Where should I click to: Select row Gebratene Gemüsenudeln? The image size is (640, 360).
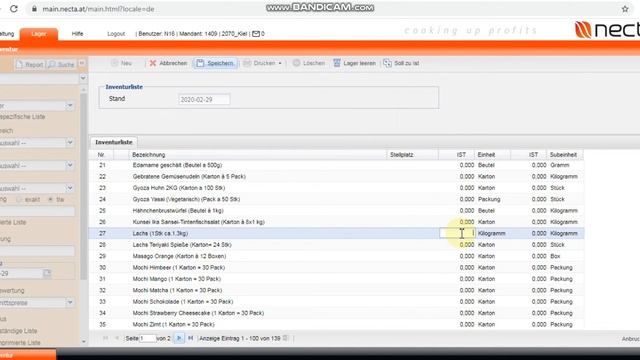336,177
